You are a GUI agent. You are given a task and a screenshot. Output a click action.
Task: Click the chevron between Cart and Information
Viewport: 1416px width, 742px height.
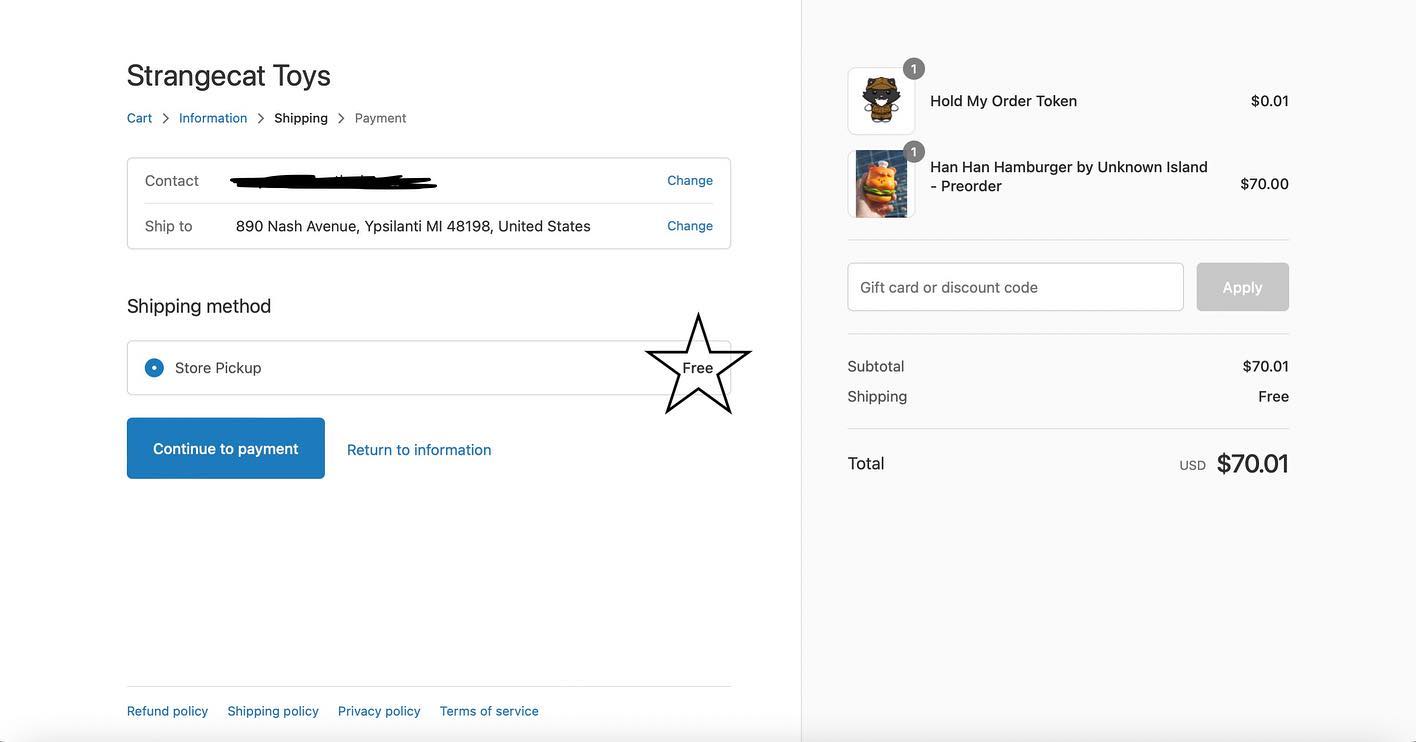point(166,118)
